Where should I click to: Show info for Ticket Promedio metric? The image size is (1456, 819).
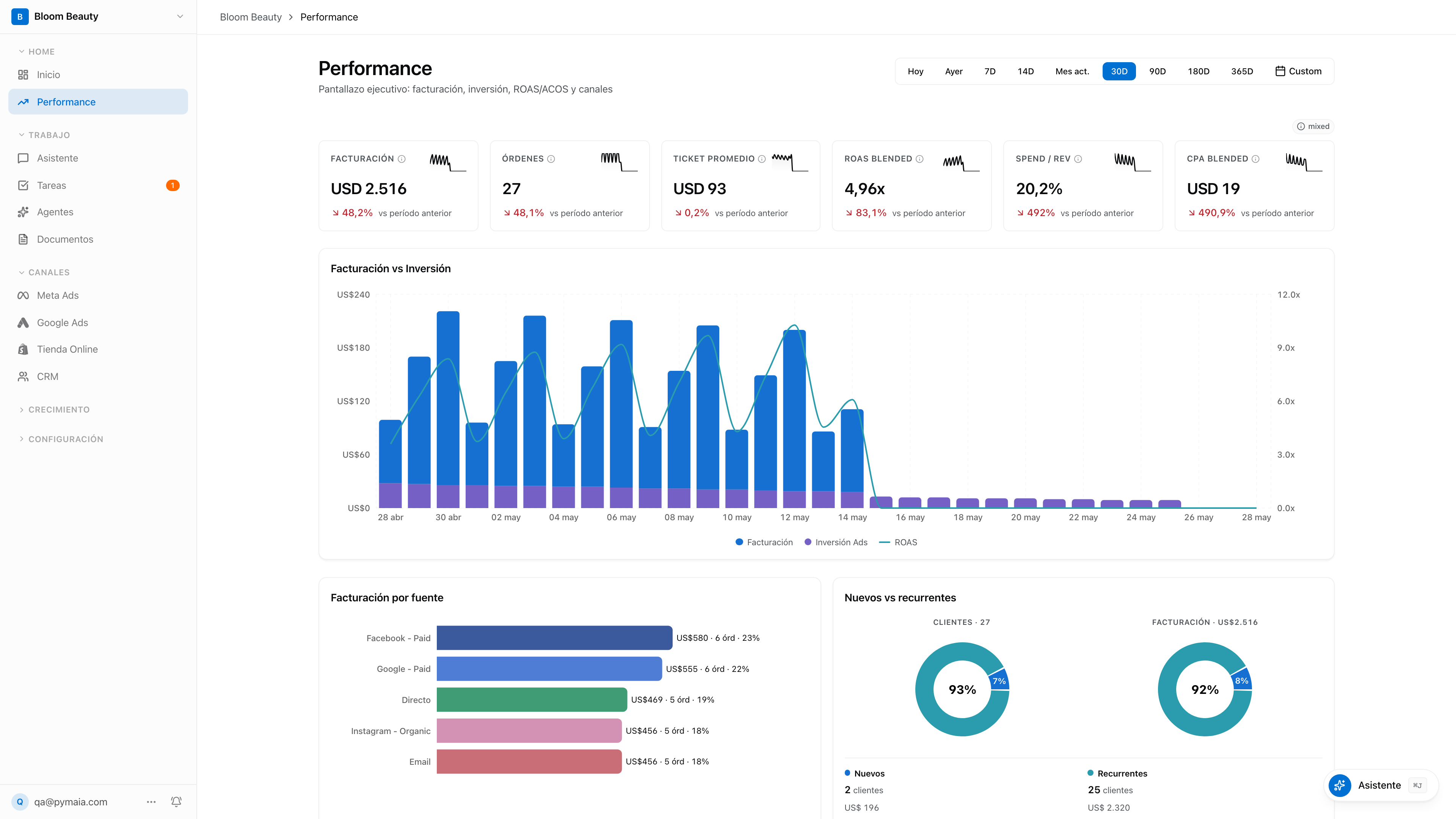tap(762, 159)
